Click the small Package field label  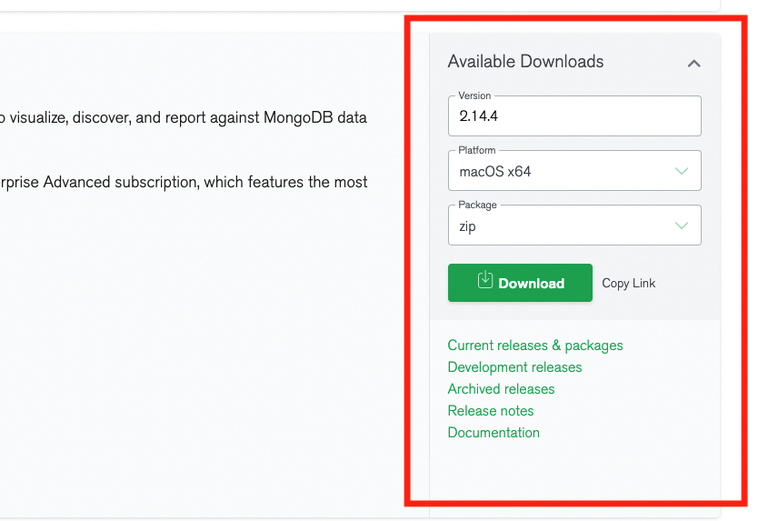coord(477,205)
